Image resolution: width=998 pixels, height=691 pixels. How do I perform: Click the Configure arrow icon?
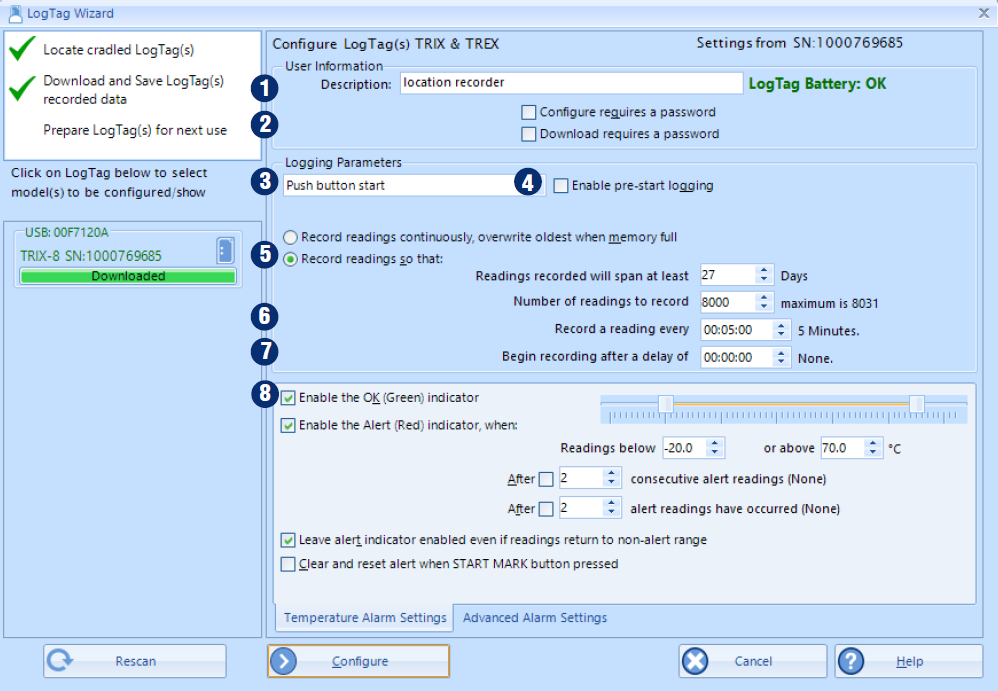pyautogui.click(x=283, y=661)
